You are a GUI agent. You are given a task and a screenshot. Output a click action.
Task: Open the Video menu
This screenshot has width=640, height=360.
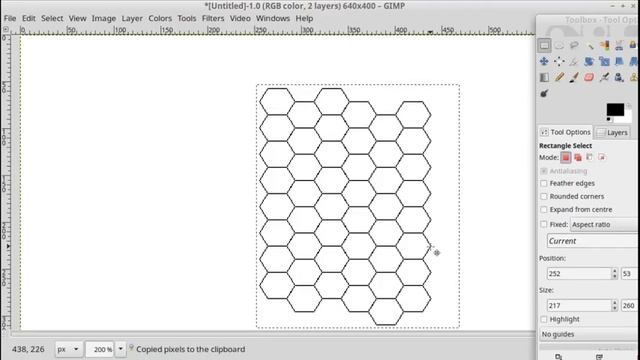pos(240,18)
